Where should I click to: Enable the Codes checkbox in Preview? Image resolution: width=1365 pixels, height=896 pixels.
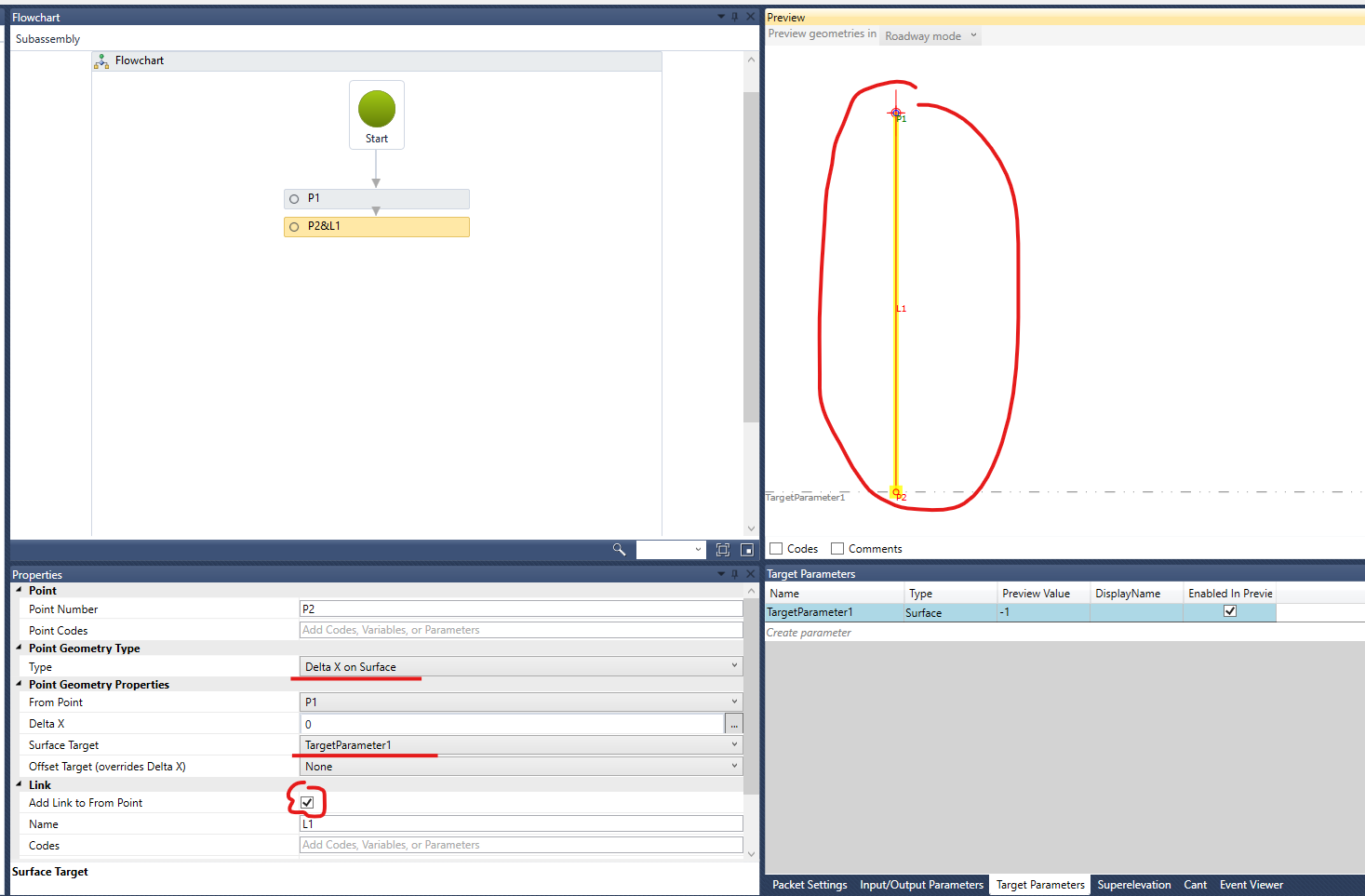point(776,549)
